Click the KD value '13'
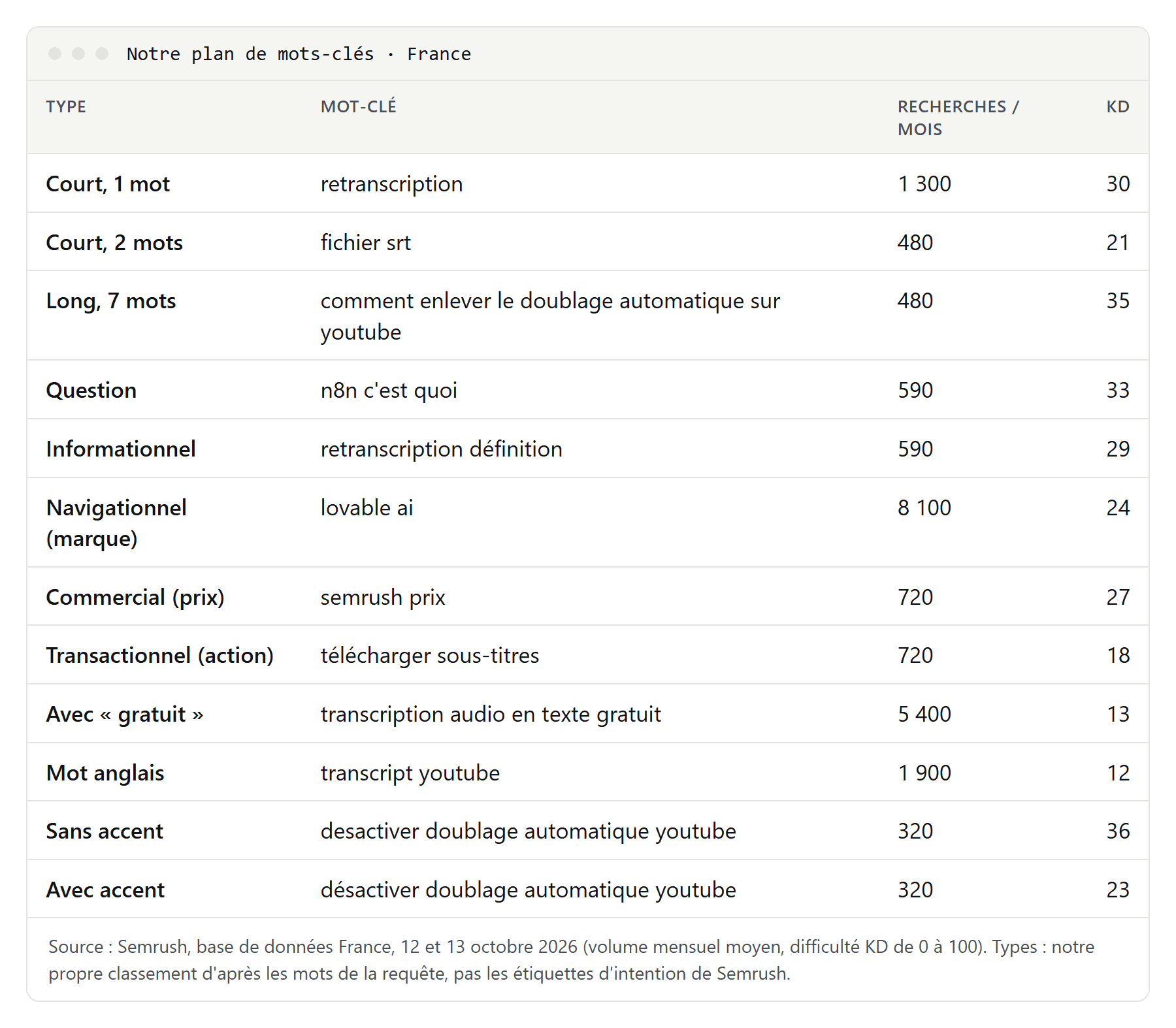The image size is (1176, 1028). click(1118, 714)
